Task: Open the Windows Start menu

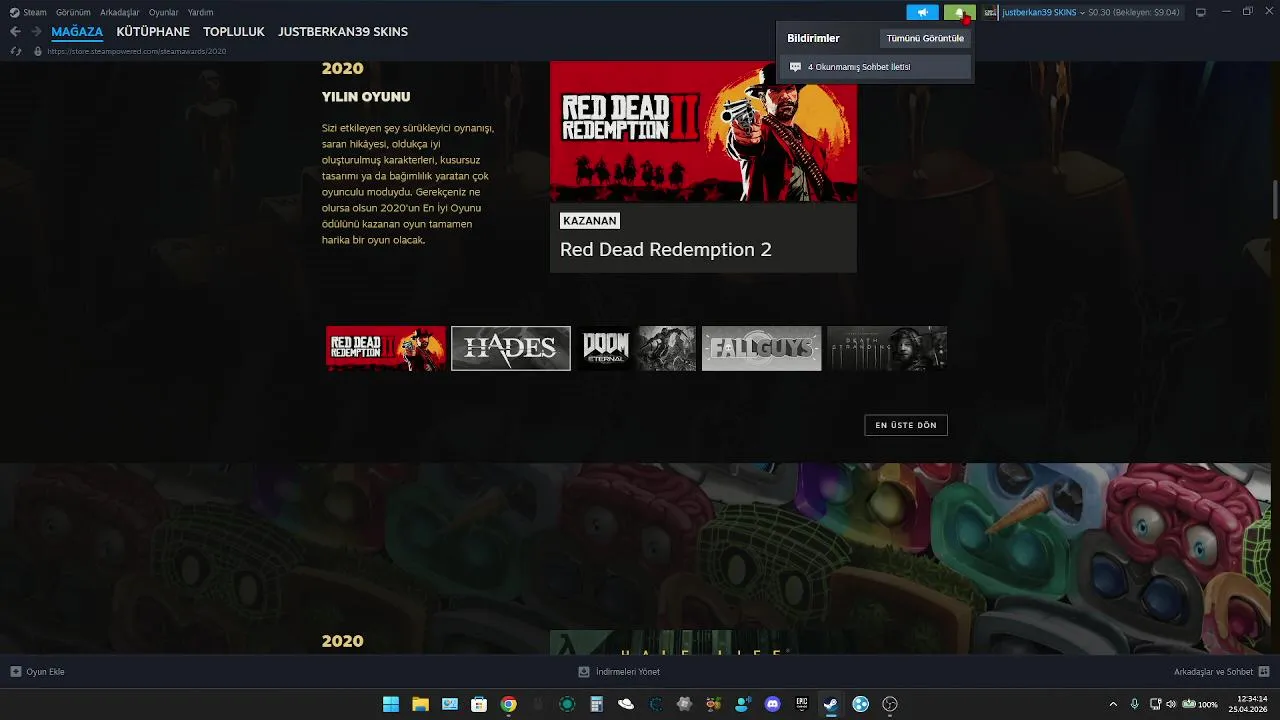Action: click(391, 704)
